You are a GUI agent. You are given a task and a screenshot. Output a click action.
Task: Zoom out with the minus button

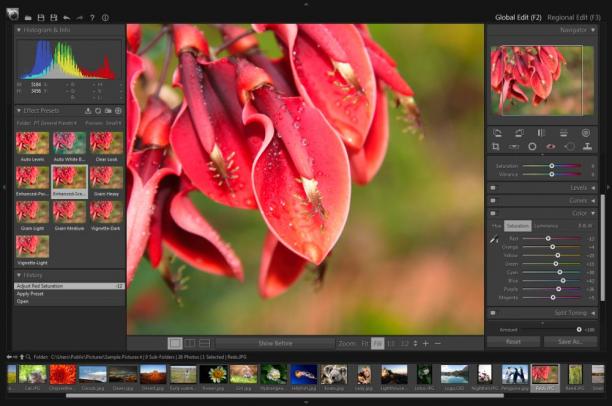coord(438,344)
